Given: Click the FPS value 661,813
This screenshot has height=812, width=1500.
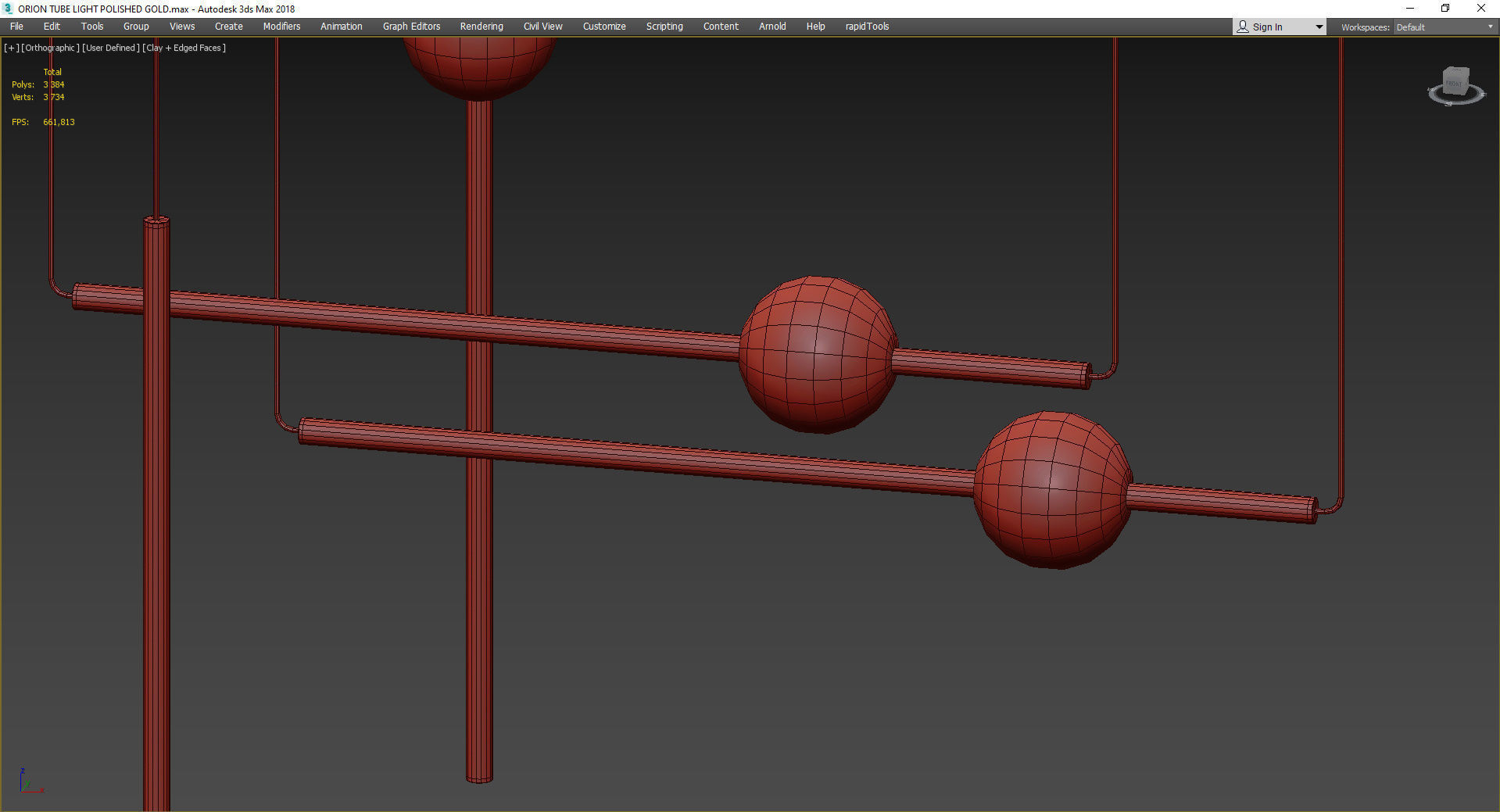Looking at the screenshot, I should click(x=59, y=122).
